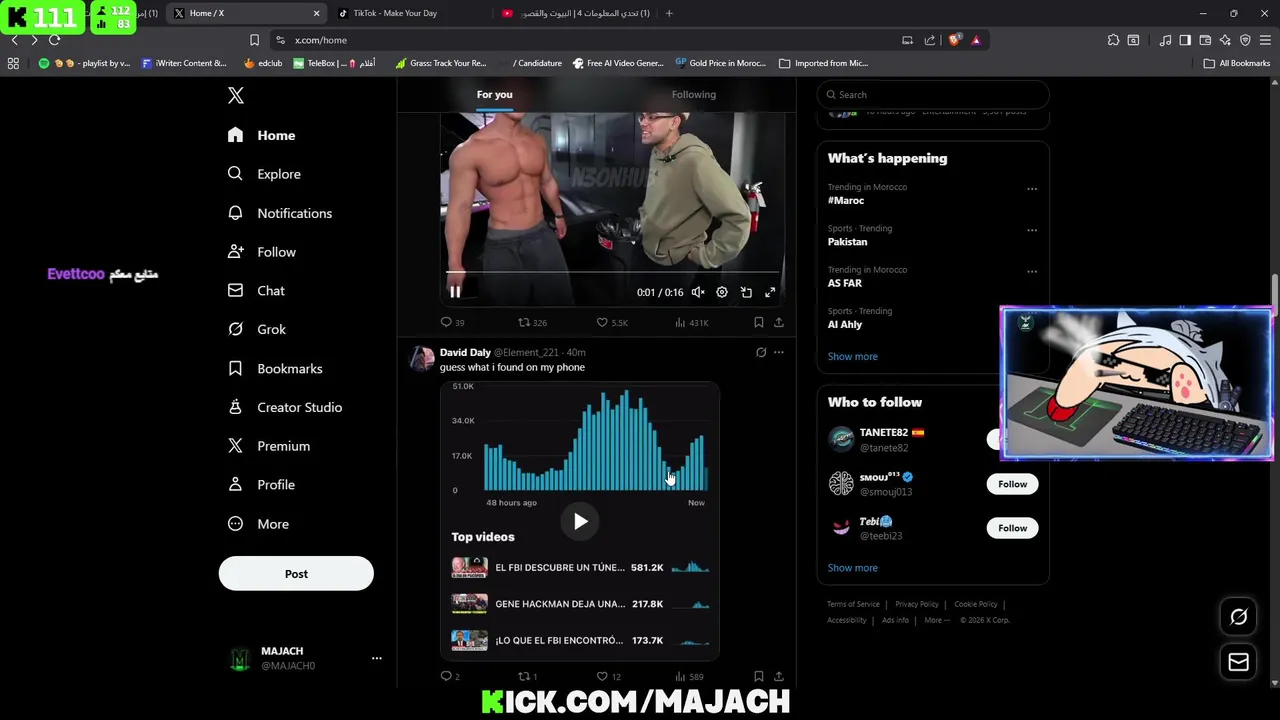Image resolution: width=1280 pixels, height=720 pixels.
Task: Like the post with 5.5K likes
Action: [612, 322]
